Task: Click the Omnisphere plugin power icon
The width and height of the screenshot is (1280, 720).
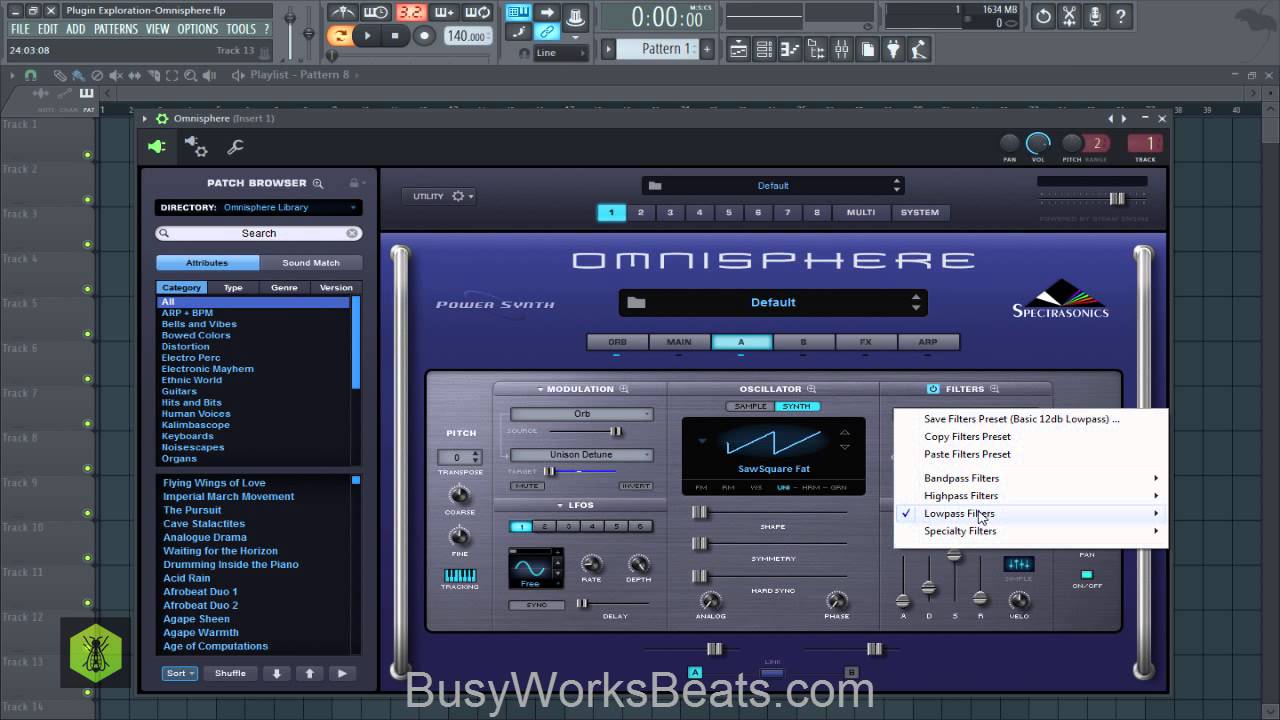Action: (x=157, y=147)
